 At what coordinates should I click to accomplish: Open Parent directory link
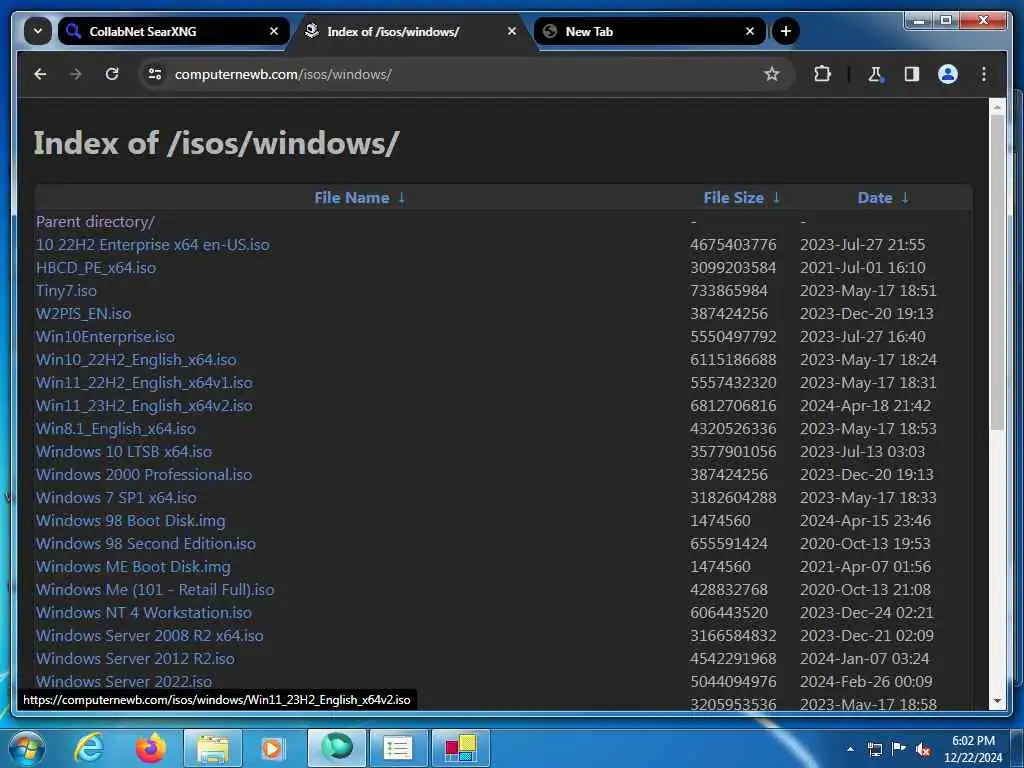coord(95,222)
